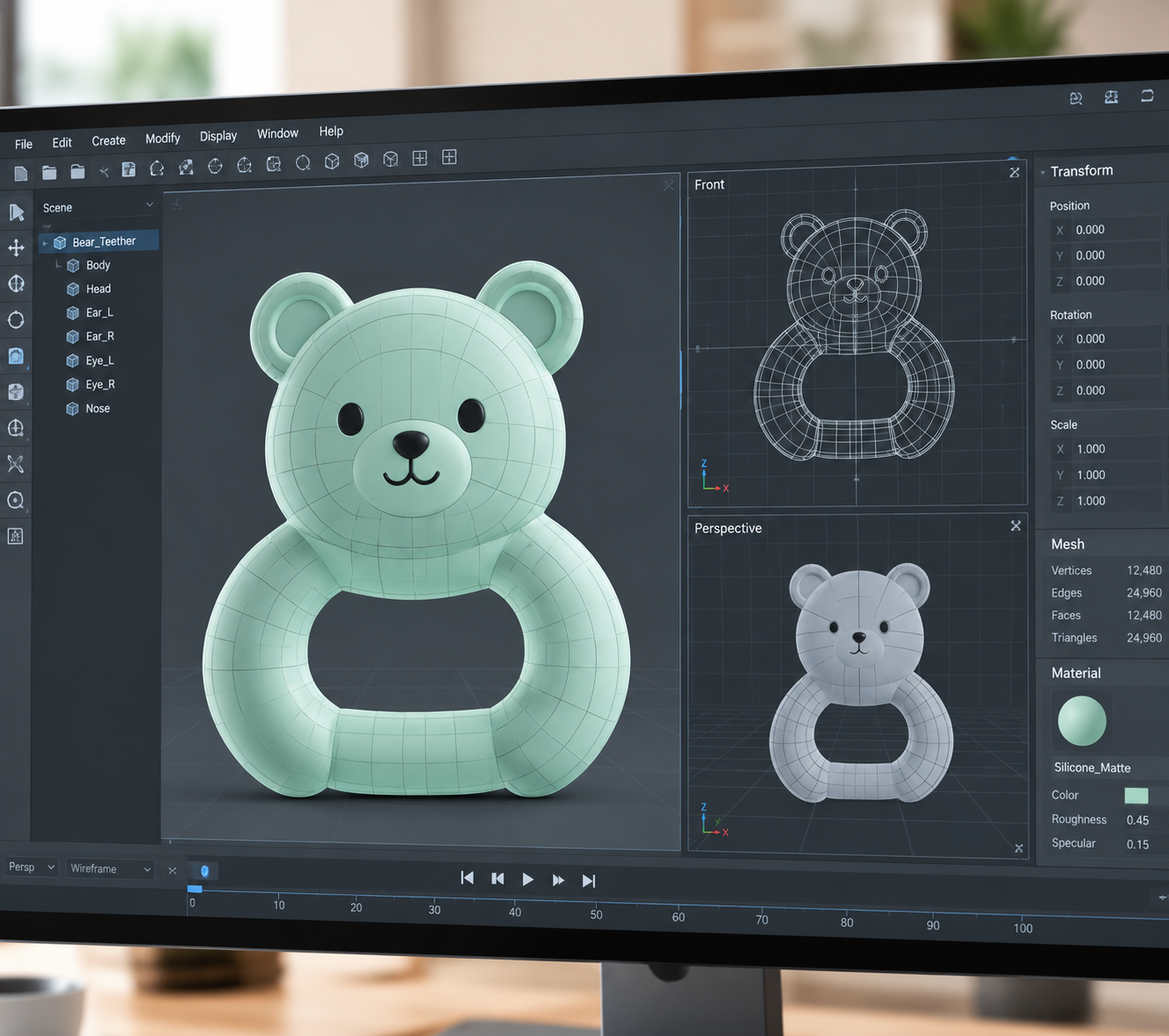Select the Nose object in Scene tree
This screenshot has height=1036, width=1169.
pyautogui.click(x=97, y=409)
